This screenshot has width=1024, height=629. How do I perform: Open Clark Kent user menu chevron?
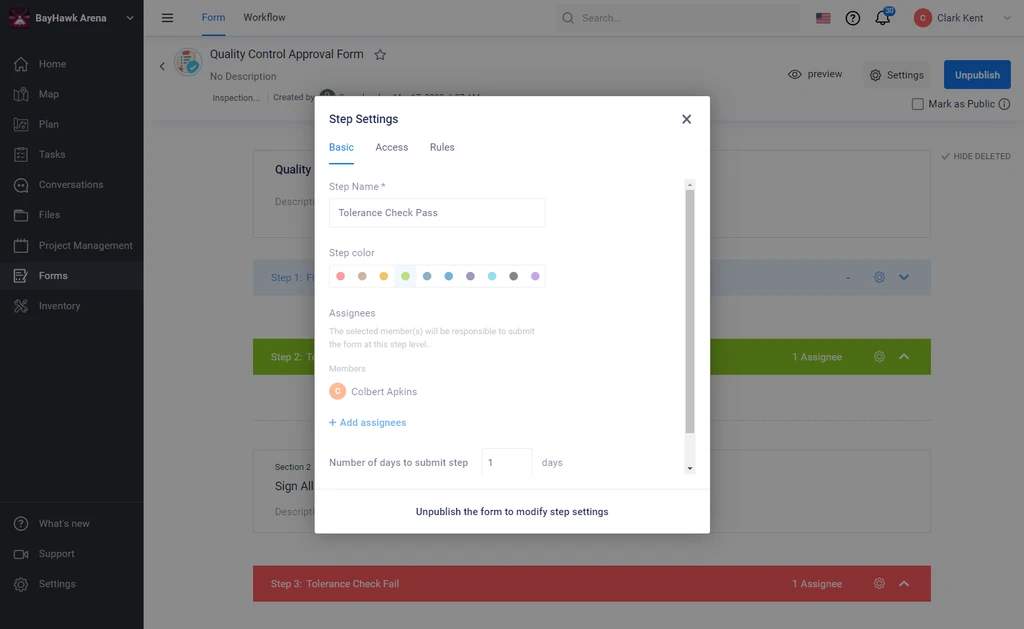coord(1006,18)
